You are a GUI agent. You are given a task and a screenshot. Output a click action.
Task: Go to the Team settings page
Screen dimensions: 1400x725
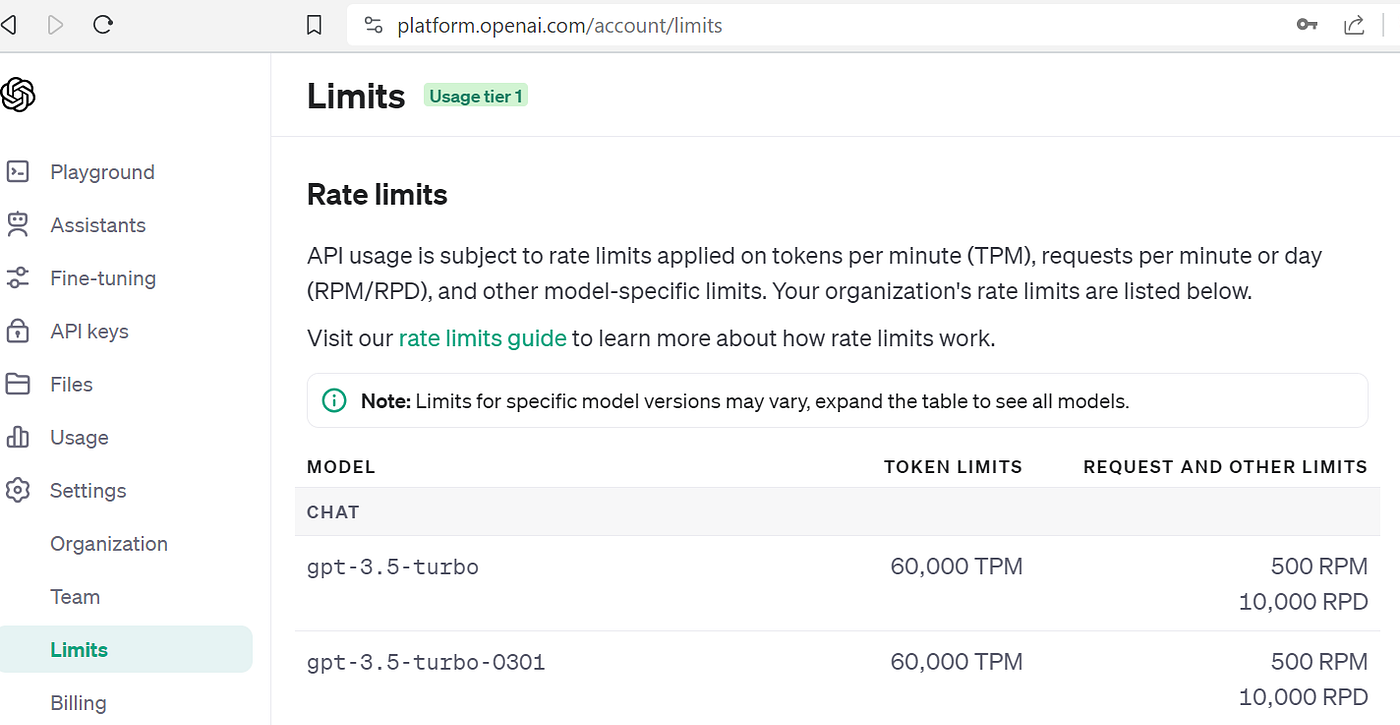coord(75,597)
